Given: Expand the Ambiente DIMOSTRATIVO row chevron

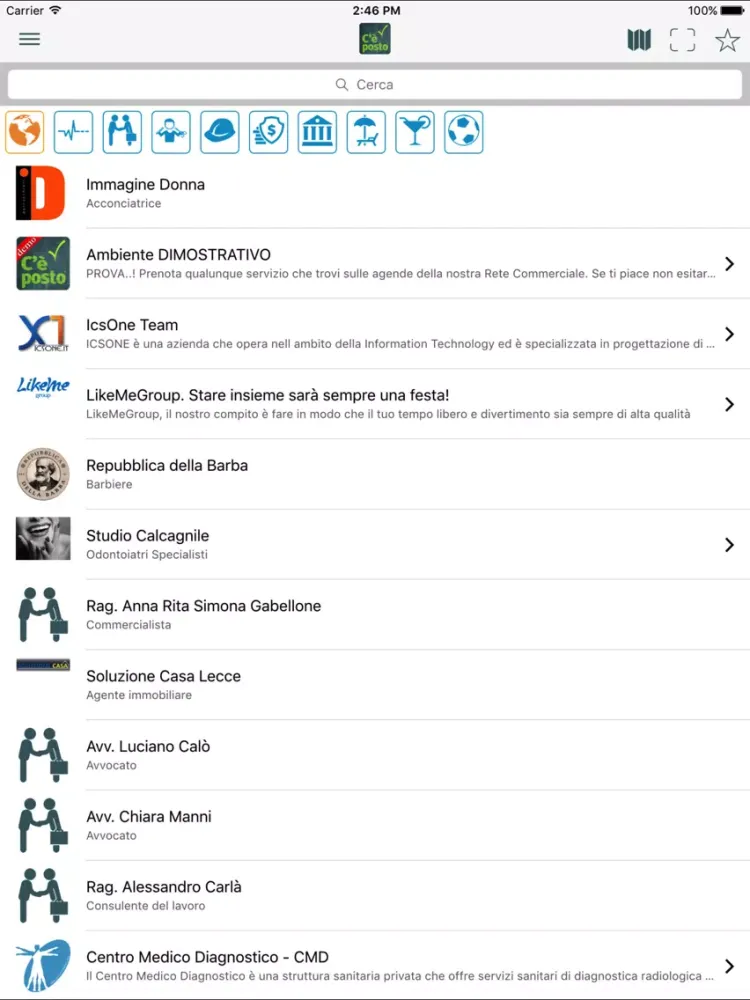Looking at the screenshot, I should pyautogui.click(x=730, y=263).
